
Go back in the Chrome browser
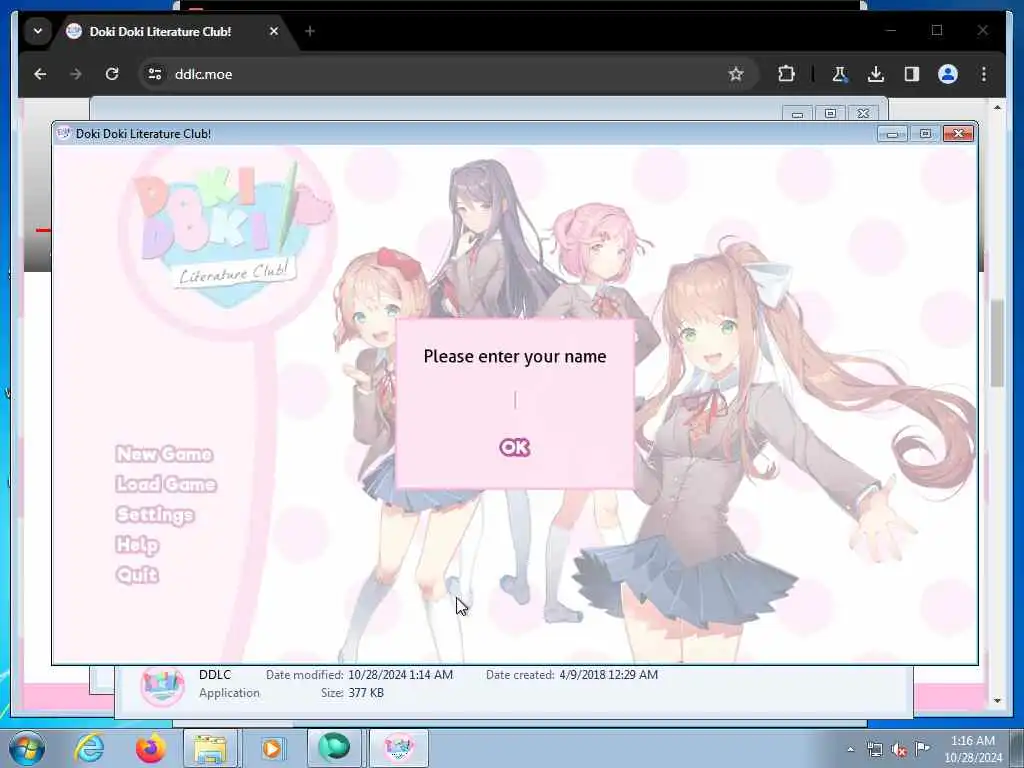click(x=40, y=74)
